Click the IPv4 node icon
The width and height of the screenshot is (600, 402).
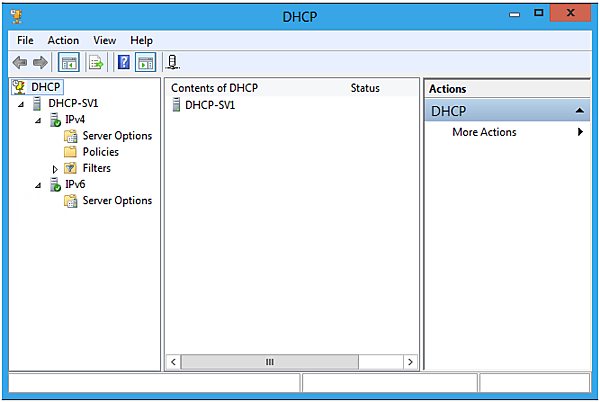pos(55,120)
